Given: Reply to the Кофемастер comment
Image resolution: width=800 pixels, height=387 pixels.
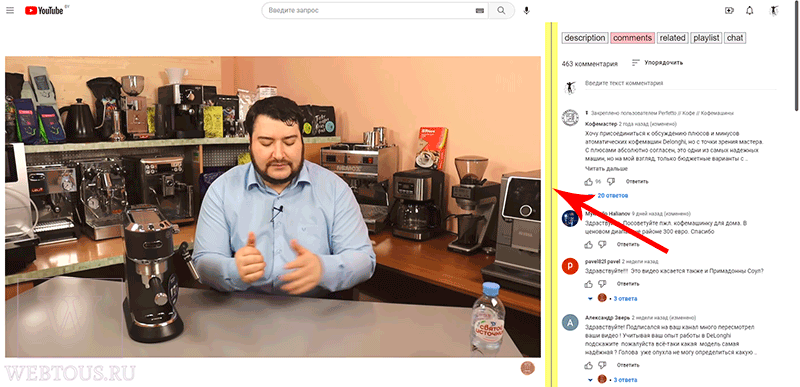Looking at the screenshot, I should pyautogui.click(x=637, y=182).
